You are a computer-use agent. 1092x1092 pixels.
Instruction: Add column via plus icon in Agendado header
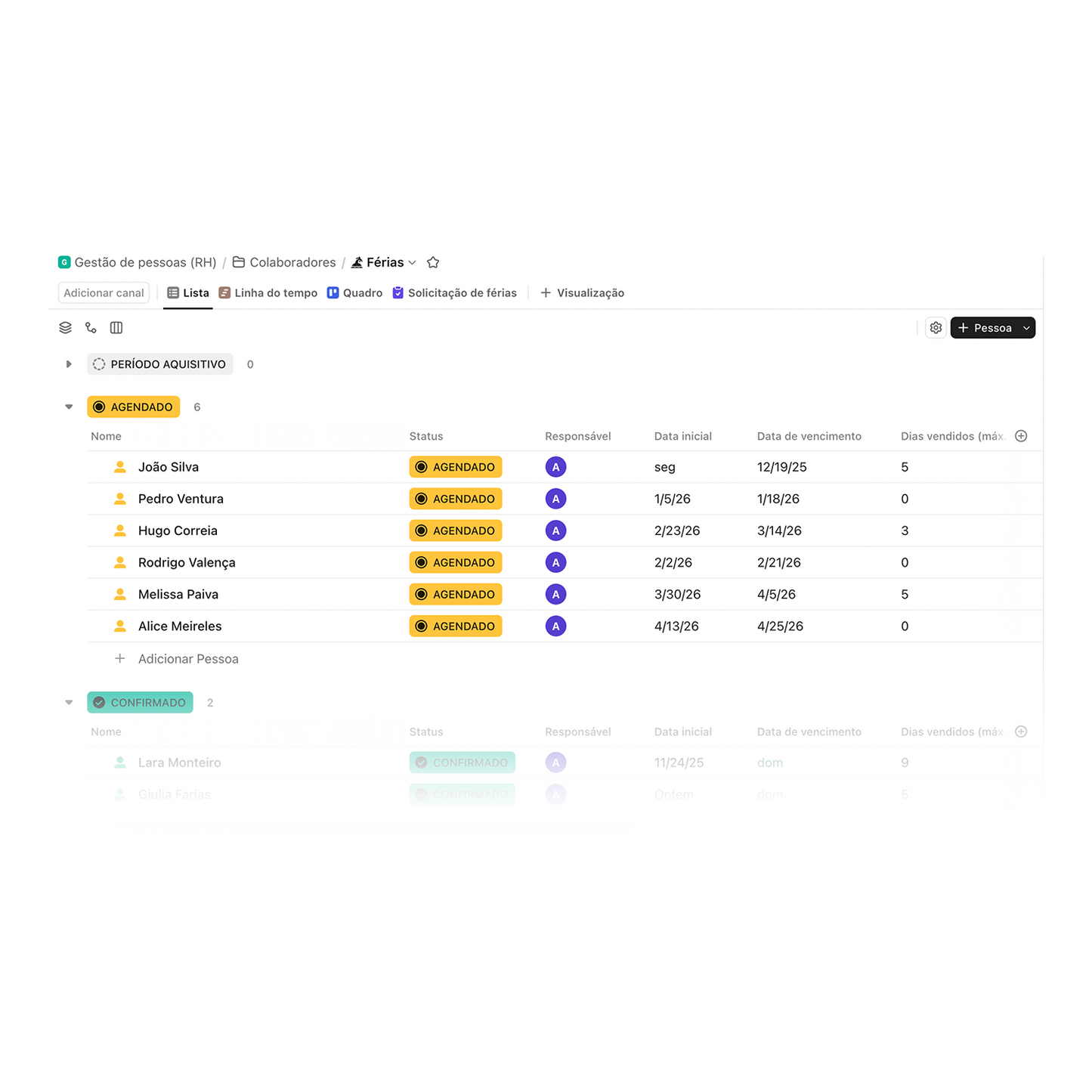[x=1021, y=436]
